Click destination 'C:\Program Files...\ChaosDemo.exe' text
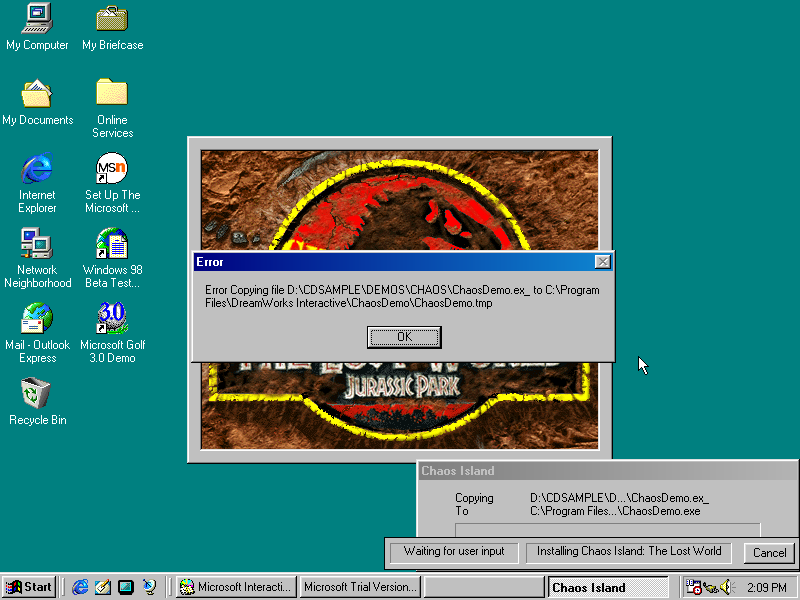 615,511
